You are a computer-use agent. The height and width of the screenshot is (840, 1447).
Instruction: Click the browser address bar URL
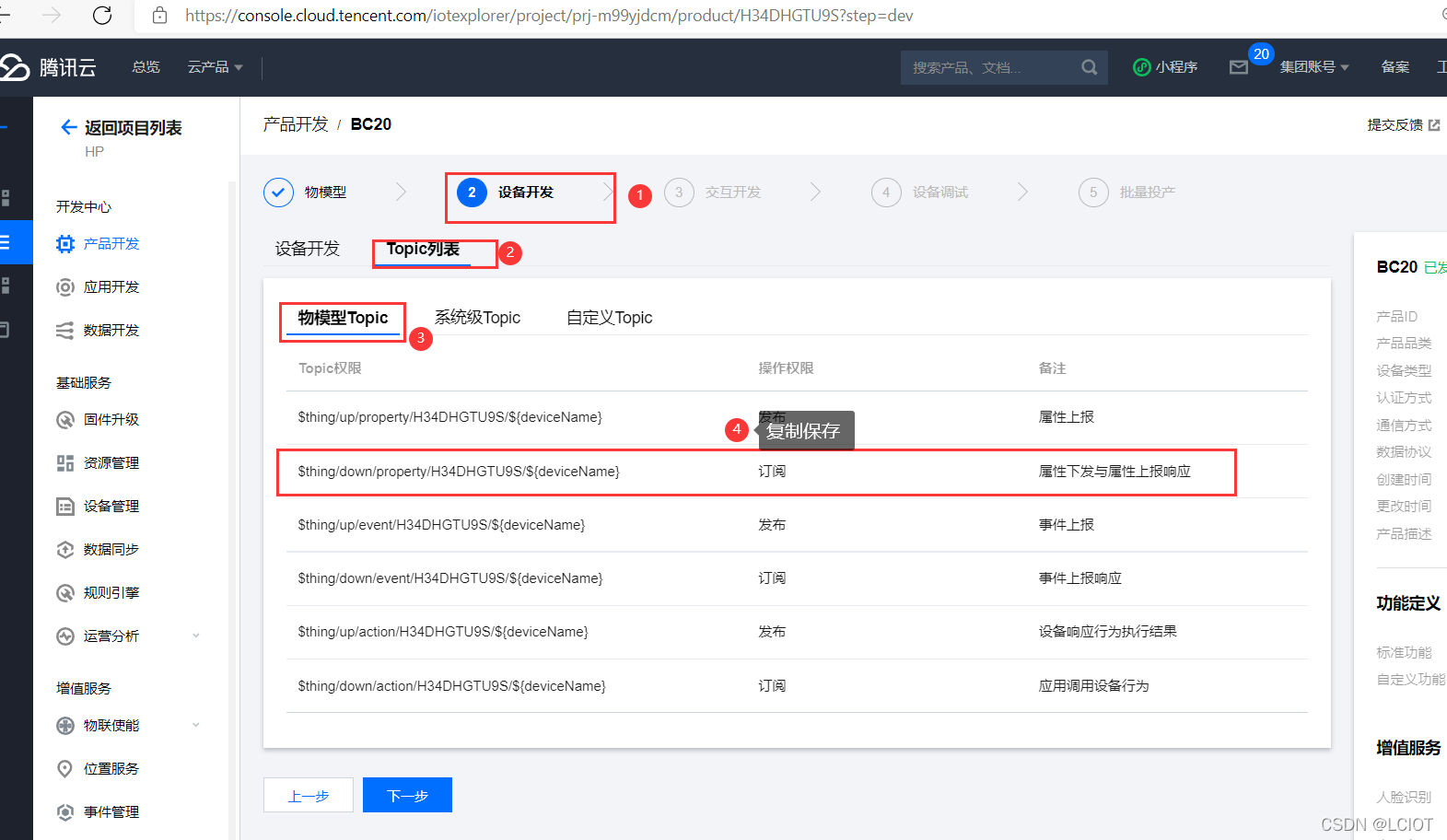tap(549, 16)
